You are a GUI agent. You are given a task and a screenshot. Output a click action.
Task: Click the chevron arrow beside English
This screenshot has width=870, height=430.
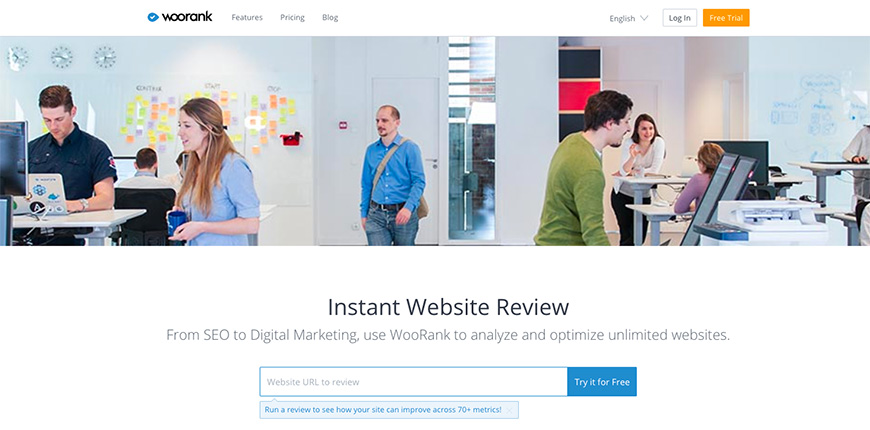point(643,18)
